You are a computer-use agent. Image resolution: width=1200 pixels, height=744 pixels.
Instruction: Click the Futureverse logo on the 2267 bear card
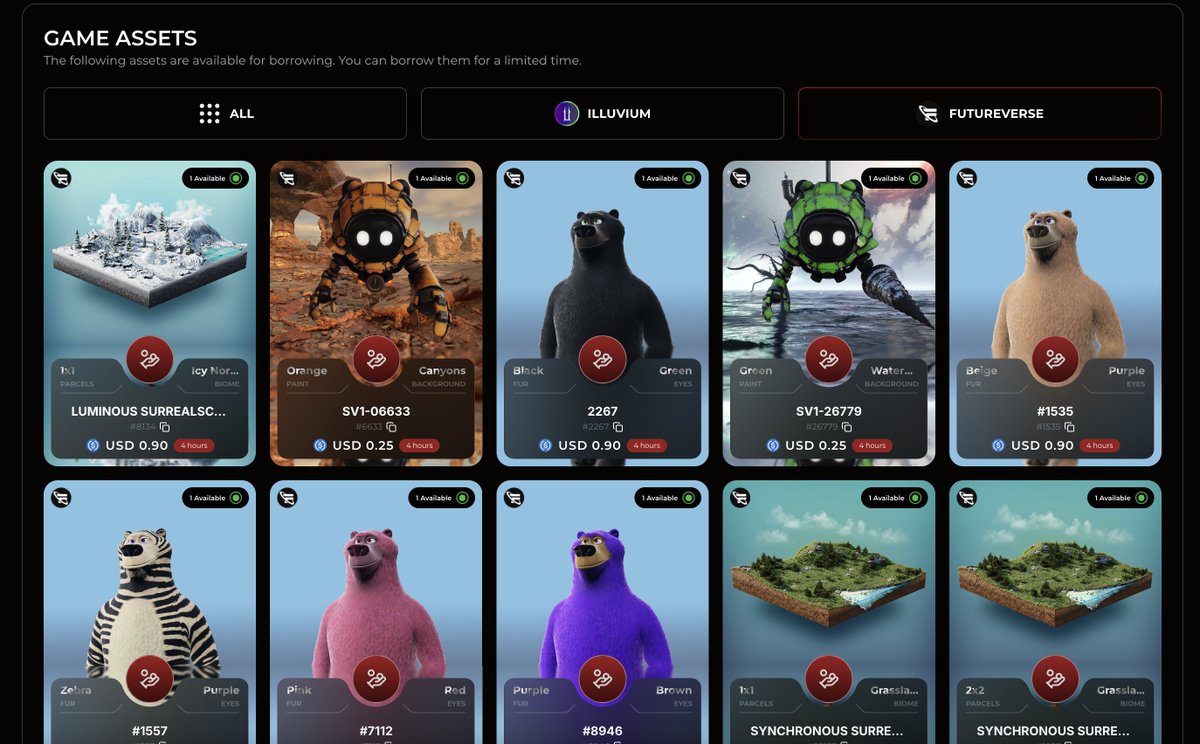pos(515,178)
